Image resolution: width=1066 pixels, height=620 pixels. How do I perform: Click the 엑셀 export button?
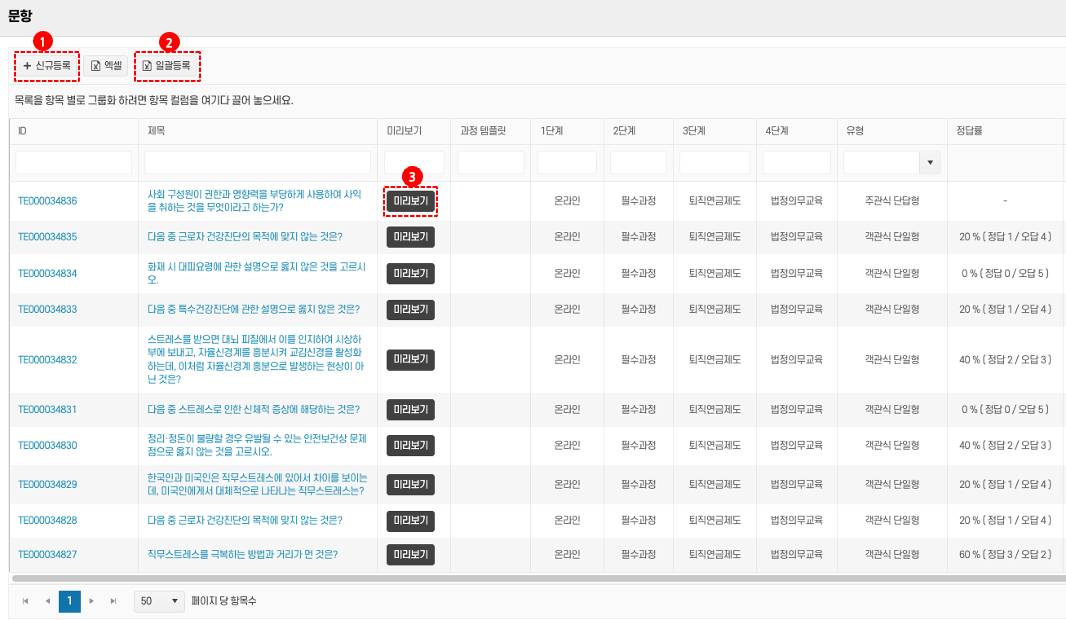point(106,66)
